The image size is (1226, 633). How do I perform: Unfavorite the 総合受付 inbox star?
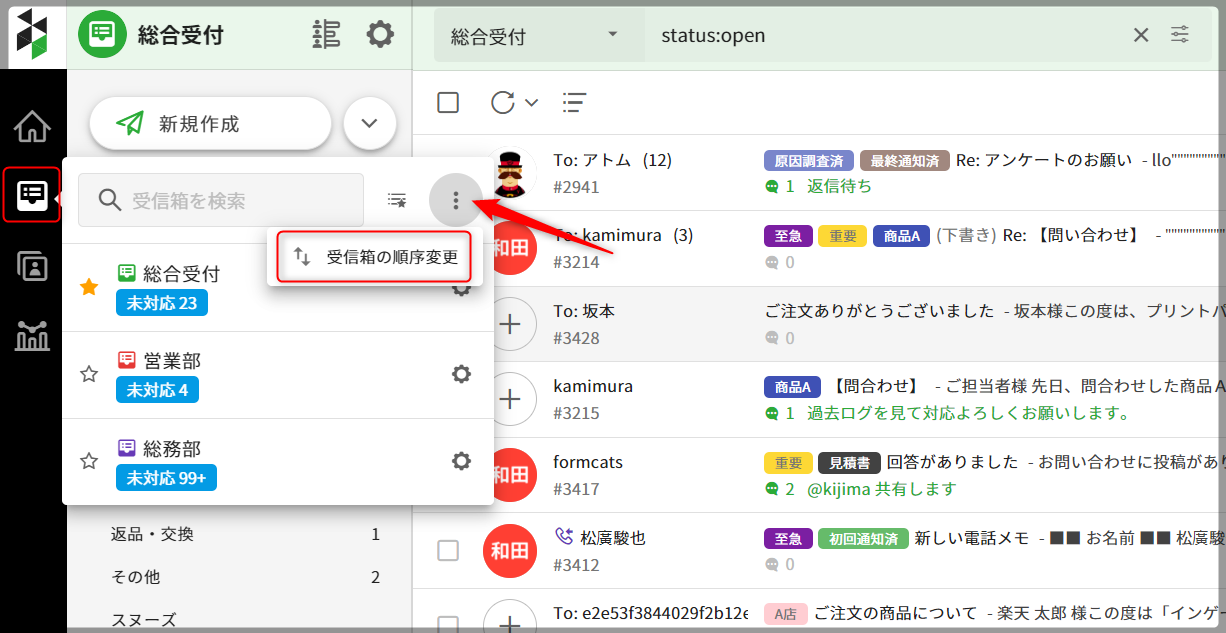tap(89, 287)
